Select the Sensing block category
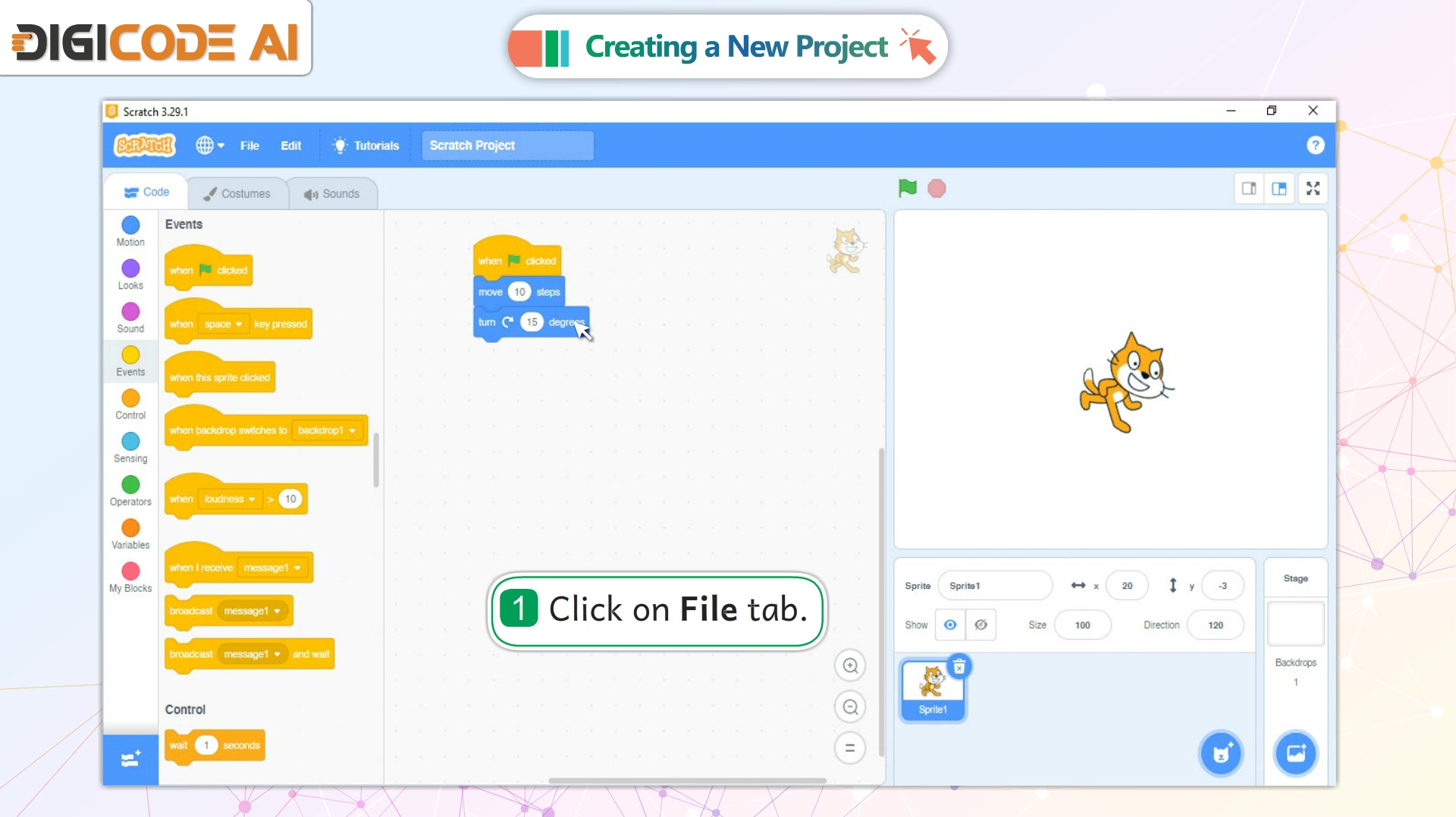The image size is (1456, 817). [130, 448]
